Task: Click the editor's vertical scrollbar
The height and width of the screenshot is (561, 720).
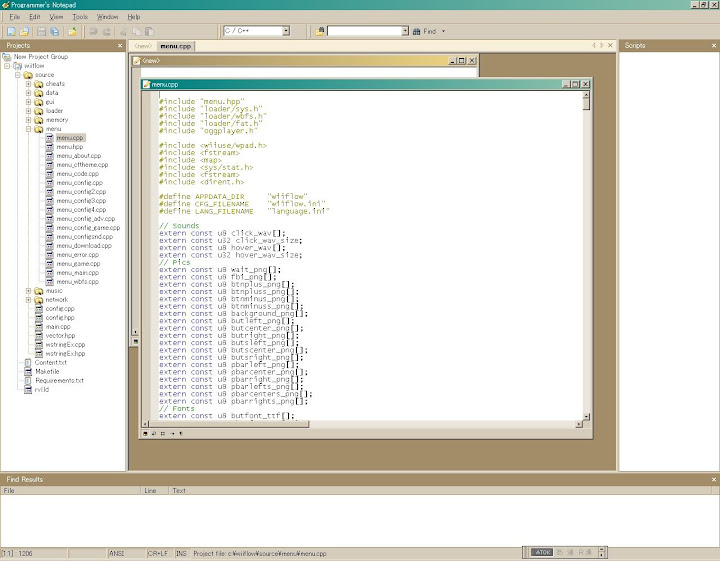Action: tap(586, 250)
